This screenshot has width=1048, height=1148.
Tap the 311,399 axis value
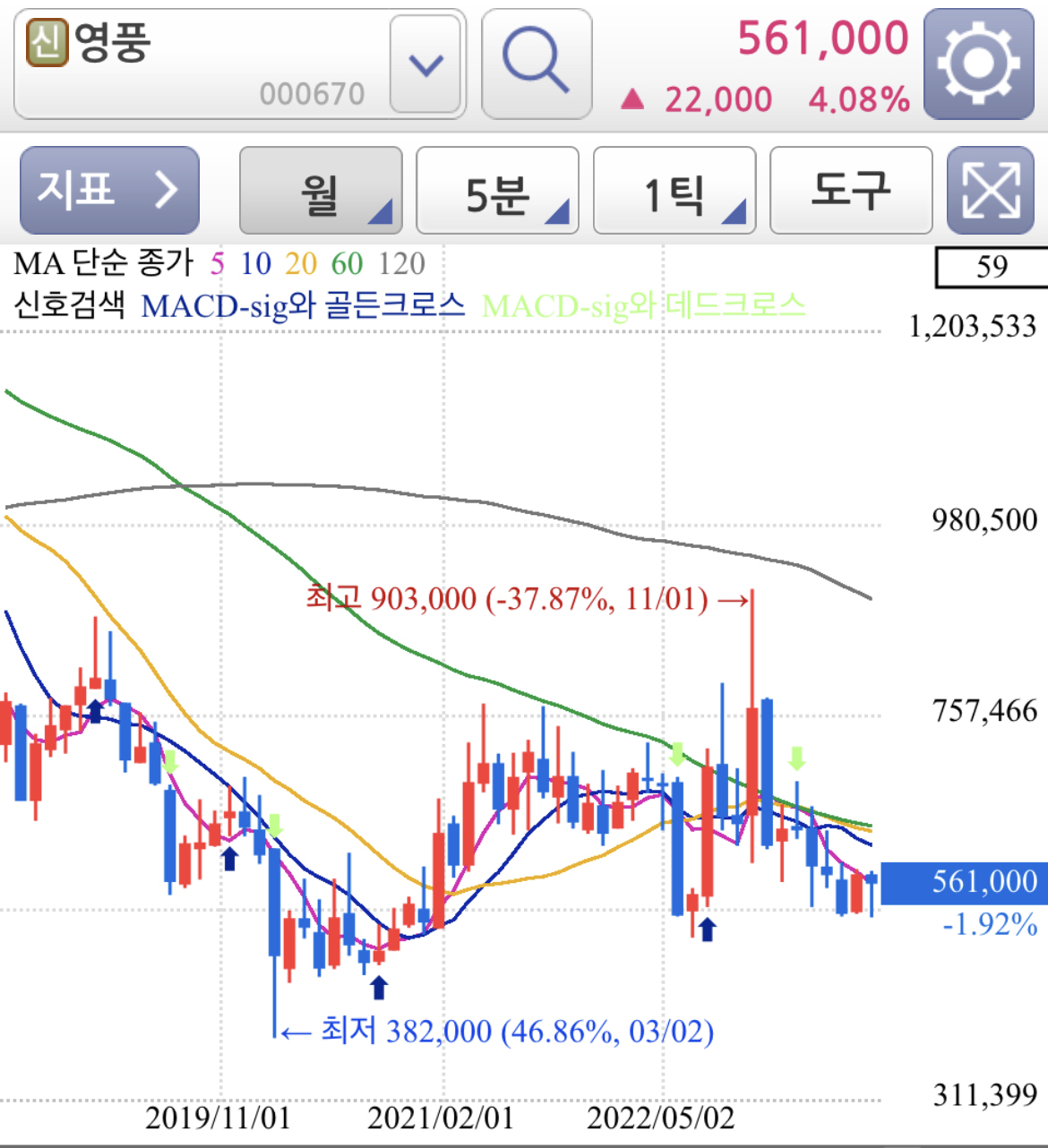point(985,1094)
